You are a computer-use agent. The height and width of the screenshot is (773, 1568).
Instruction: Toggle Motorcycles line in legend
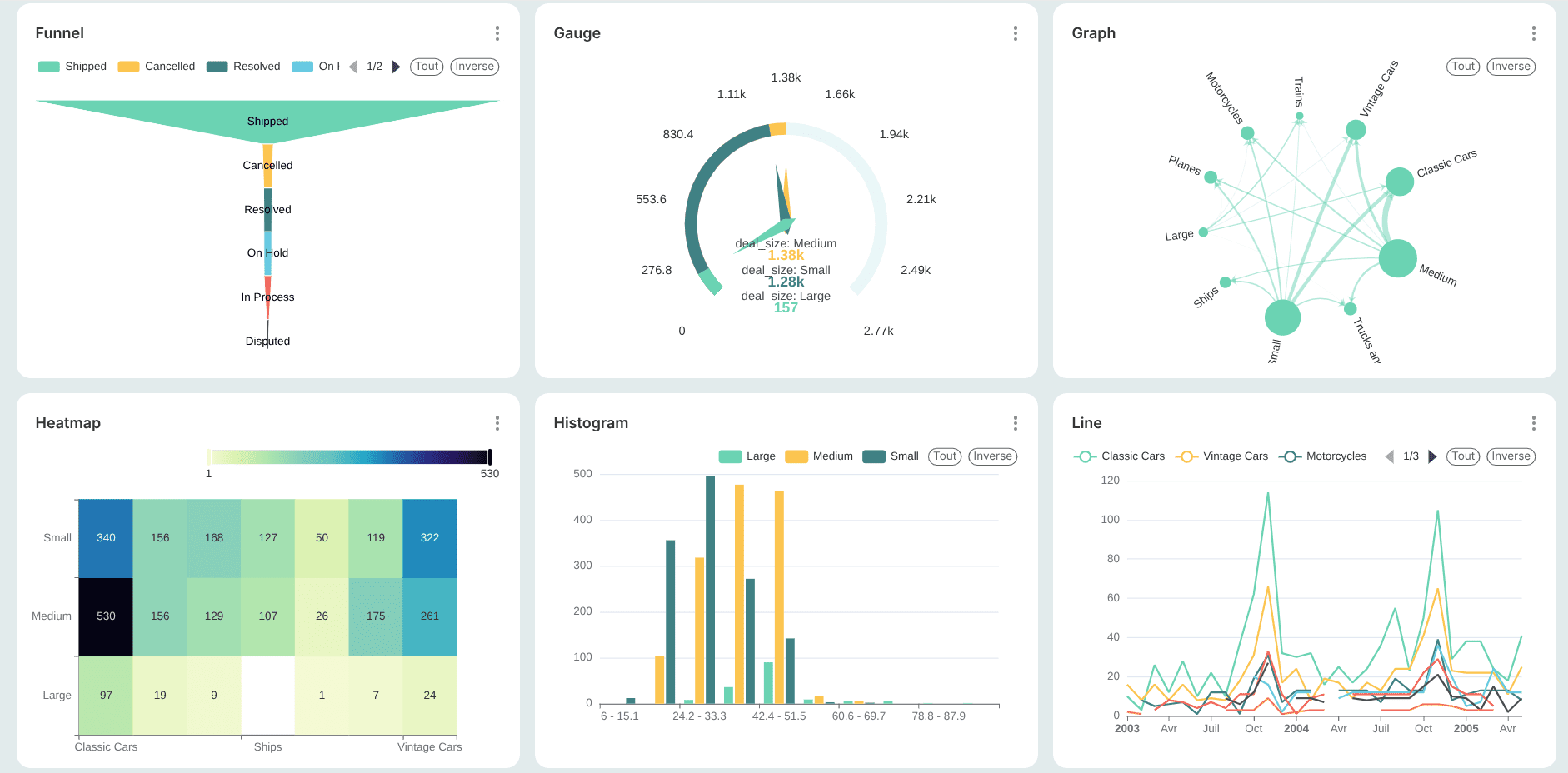click(x=1323, y=456)
